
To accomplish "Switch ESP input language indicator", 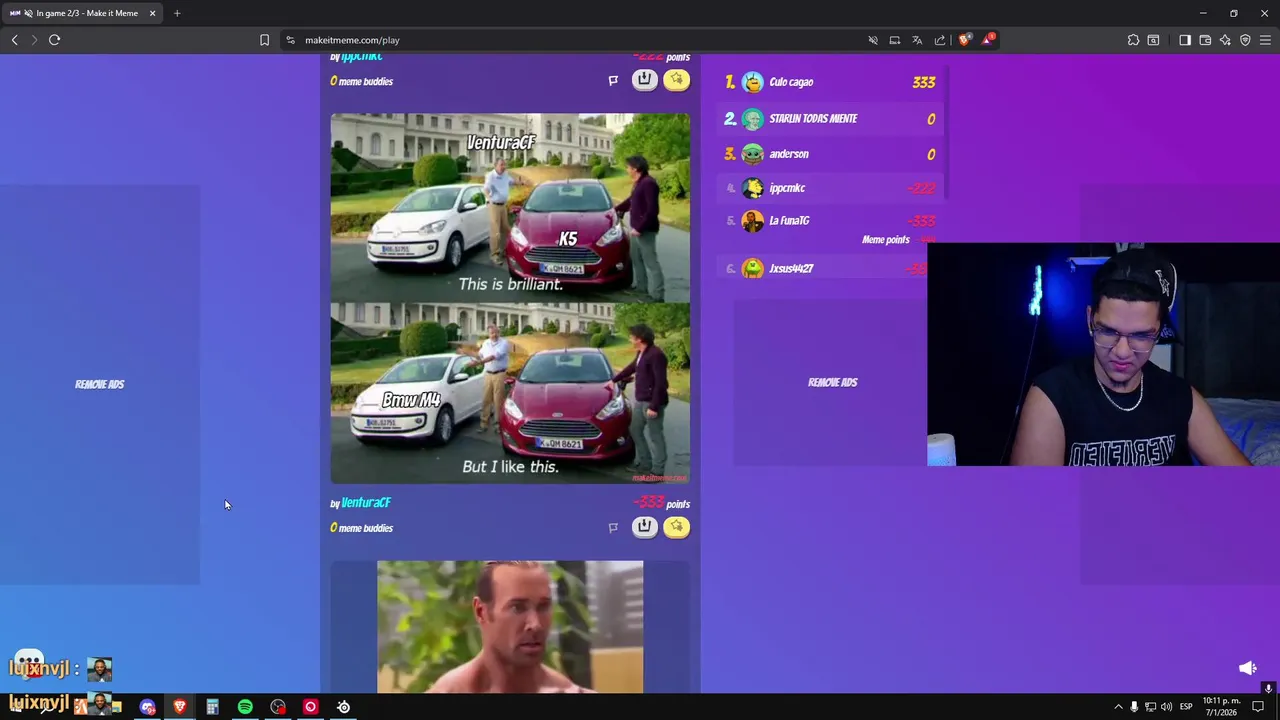I will coord(1186,707).
